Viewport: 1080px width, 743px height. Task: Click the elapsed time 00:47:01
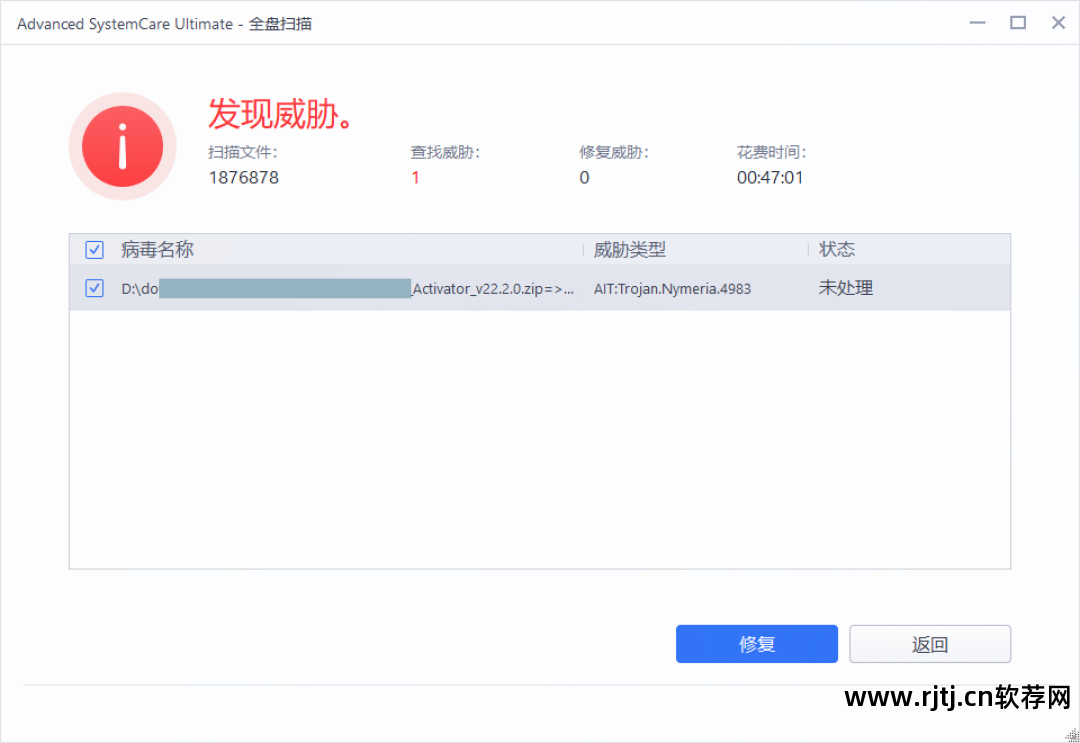pos(771,177)
